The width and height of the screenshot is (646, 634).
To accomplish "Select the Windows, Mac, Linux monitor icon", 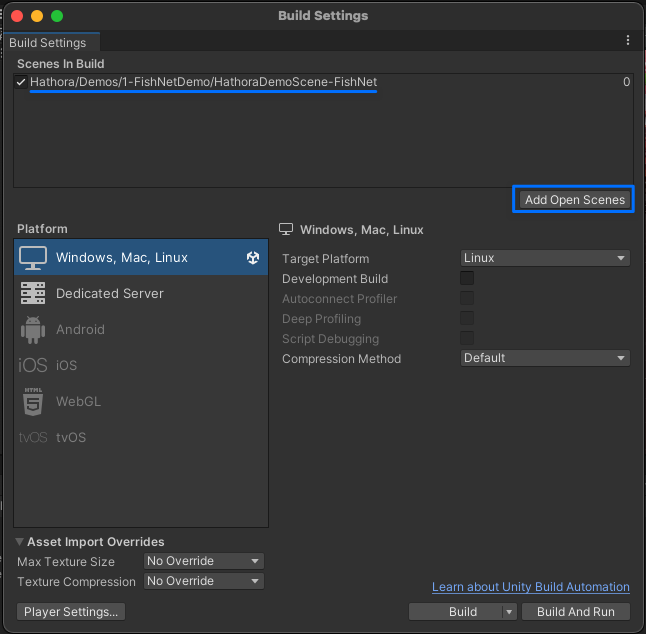I will [33, 258].
